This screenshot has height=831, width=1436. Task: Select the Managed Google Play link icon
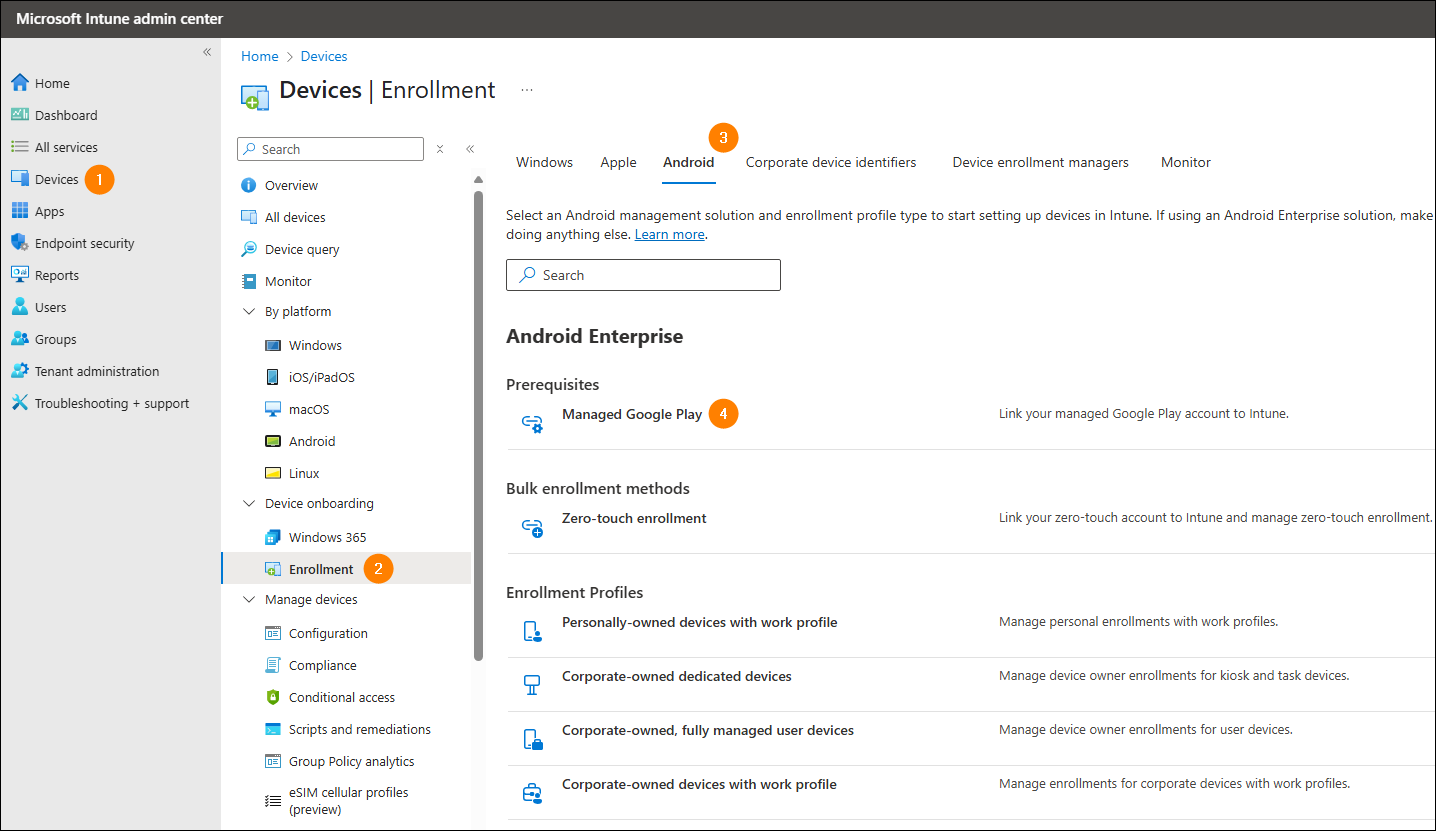coord(532,423)
